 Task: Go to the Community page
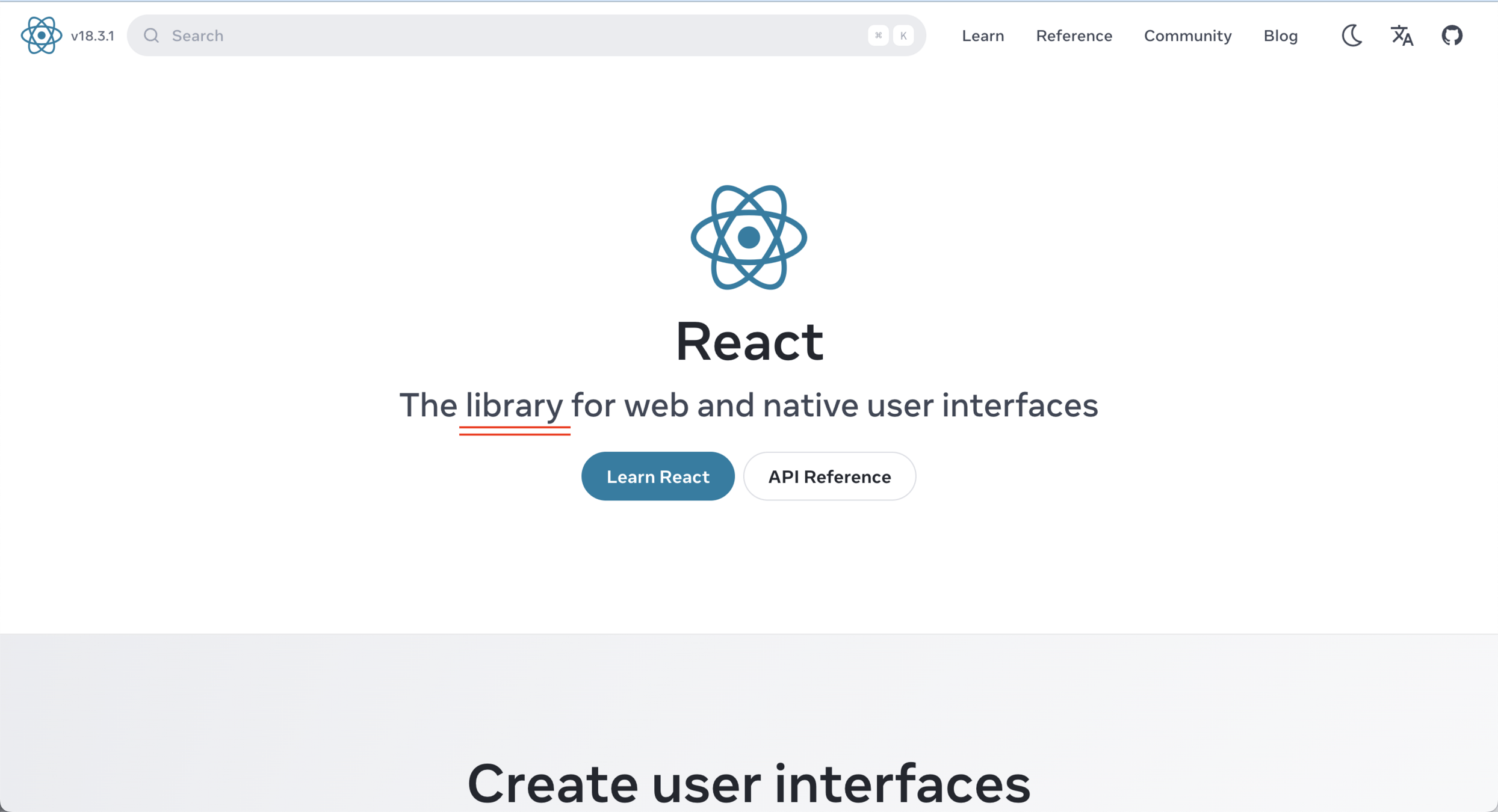coord(1187,35)
